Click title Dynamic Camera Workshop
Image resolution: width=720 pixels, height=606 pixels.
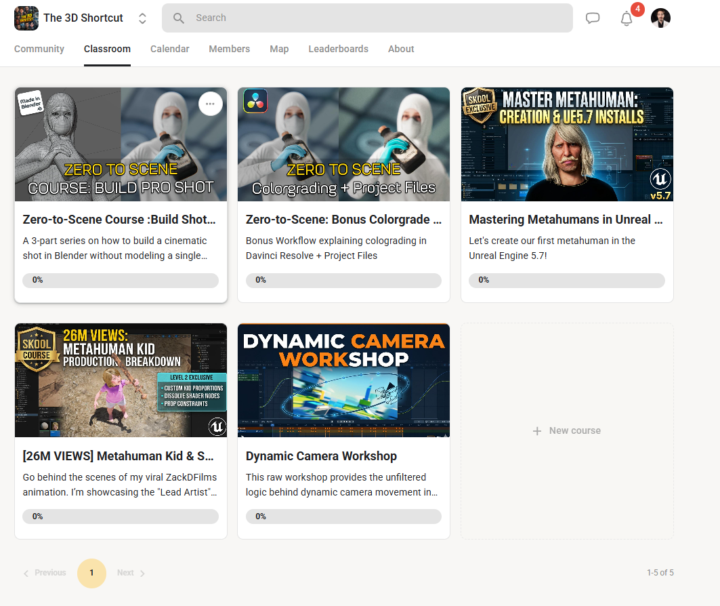click(x=321, y=456)
